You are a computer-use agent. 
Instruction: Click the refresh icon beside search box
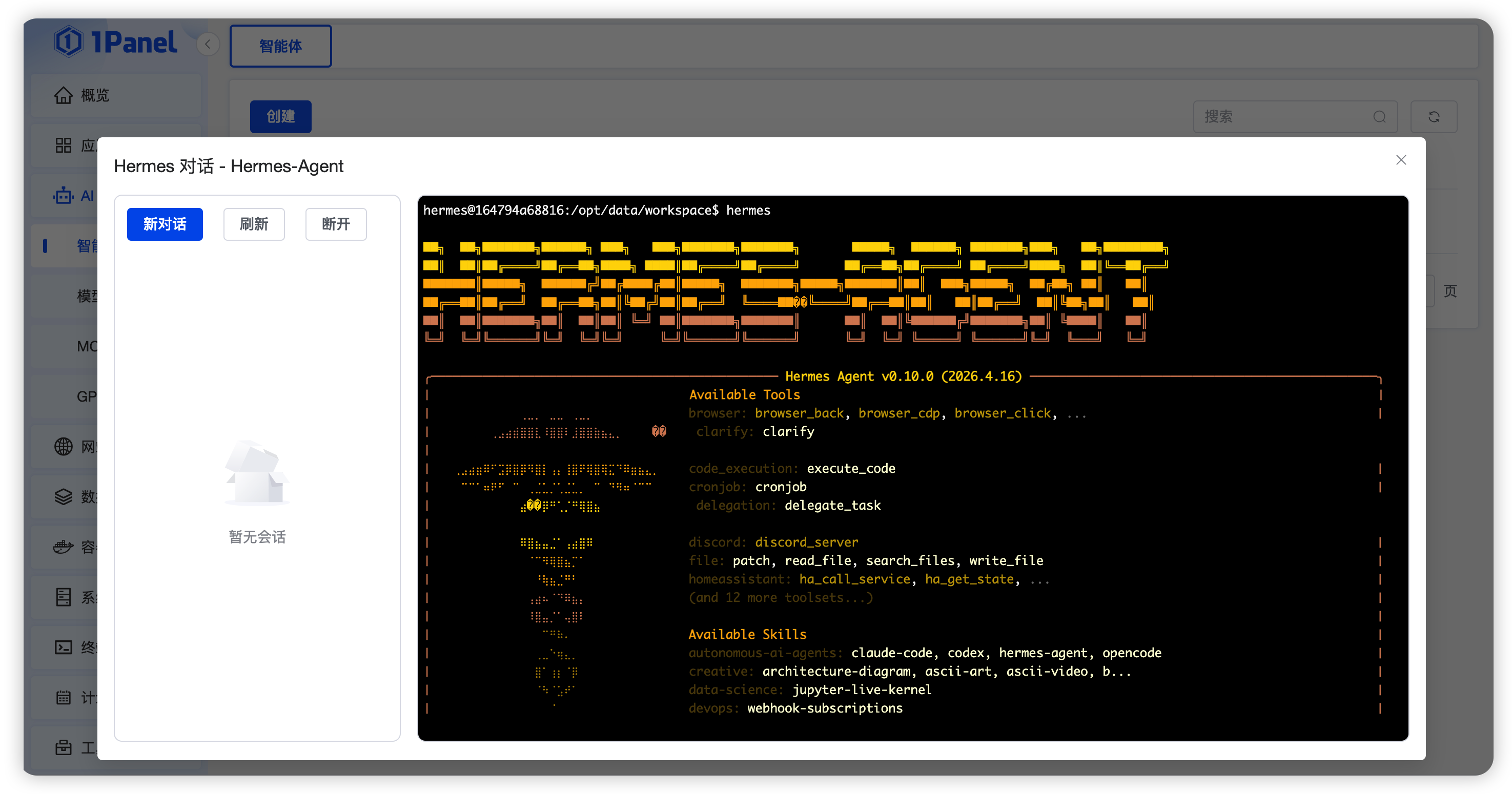(x=1434, y=116)
